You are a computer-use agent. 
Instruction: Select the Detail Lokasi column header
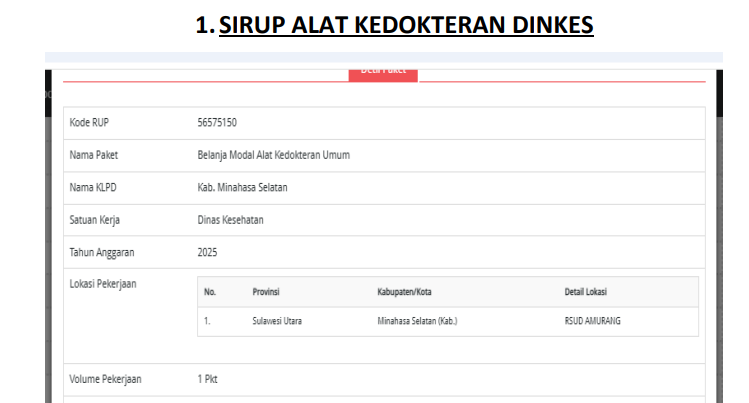[x=586, y=292]
